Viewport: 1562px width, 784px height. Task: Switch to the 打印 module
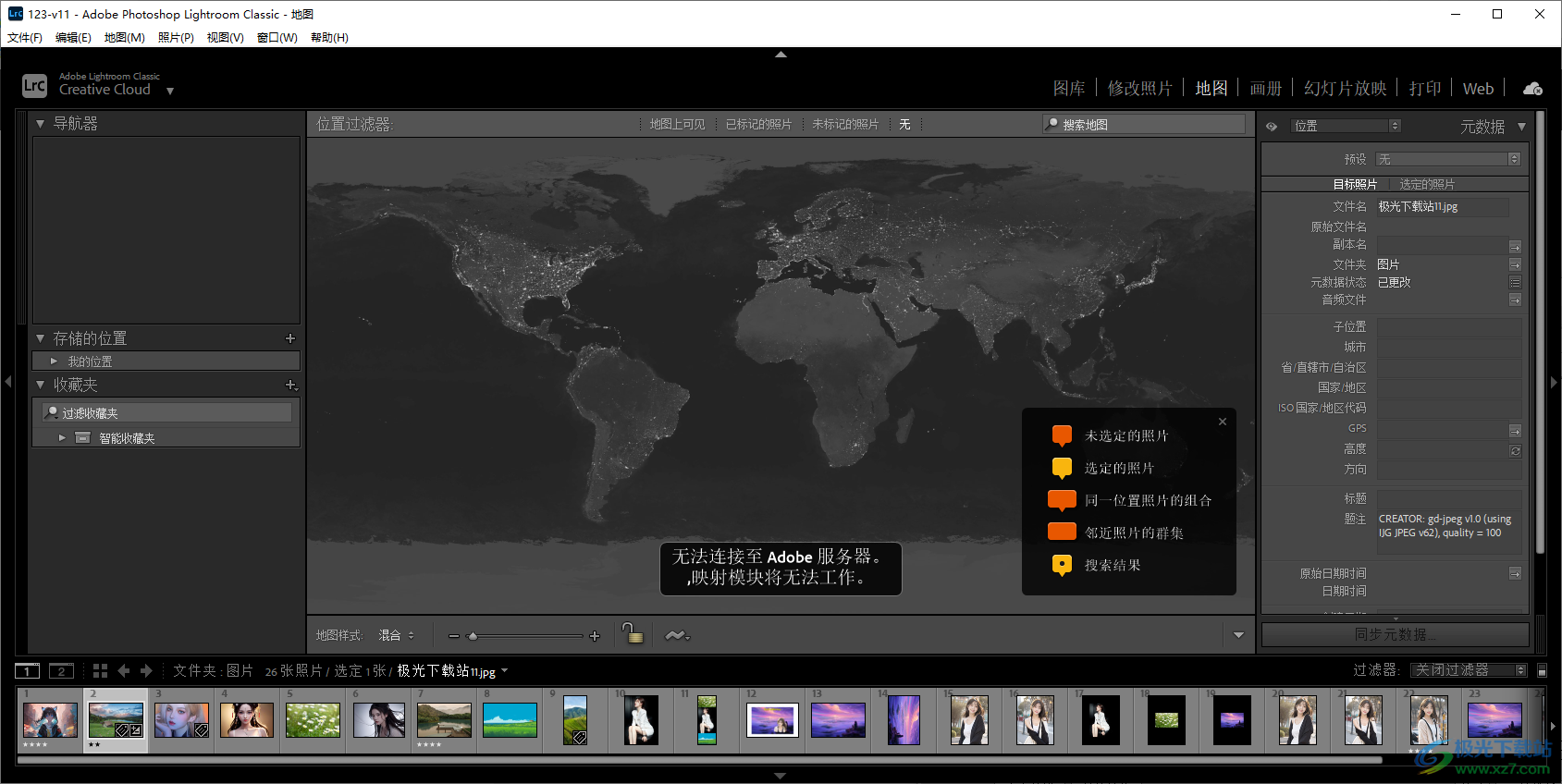click(1425, 89)
